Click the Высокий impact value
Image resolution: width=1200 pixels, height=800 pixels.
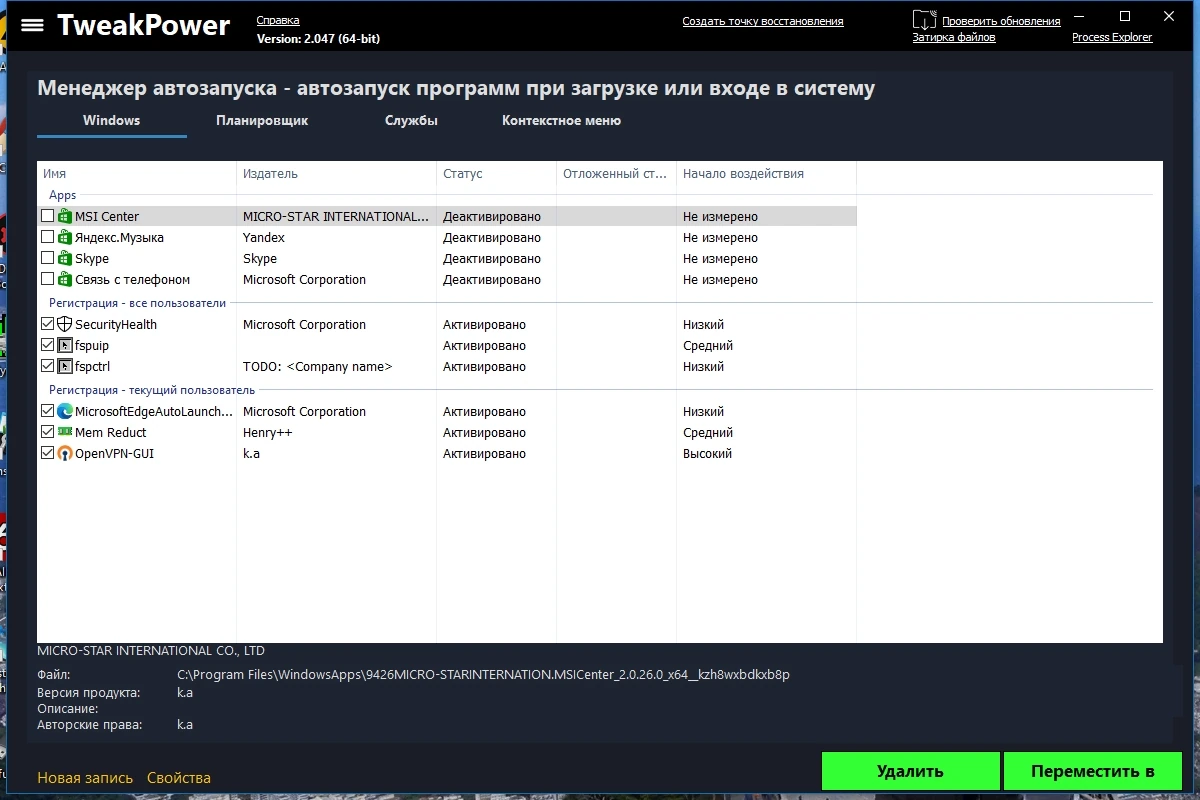(707, 453)
